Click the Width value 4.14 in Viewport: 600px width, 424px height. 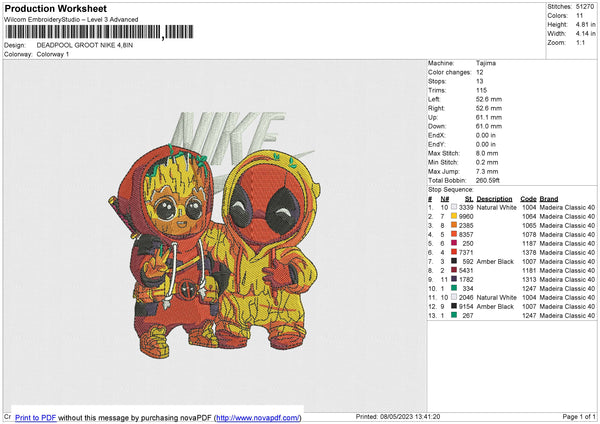585,34
